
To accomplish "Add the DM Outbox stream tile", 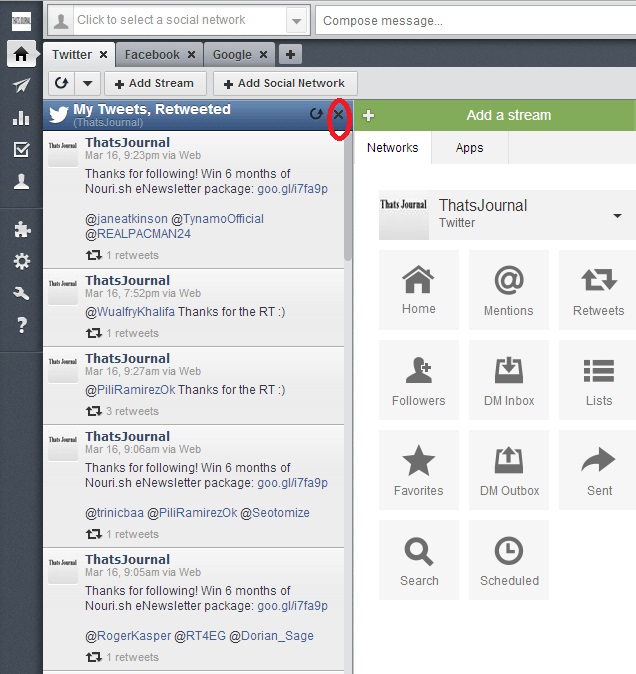I will pyautogui.click(x=509, y=470).
